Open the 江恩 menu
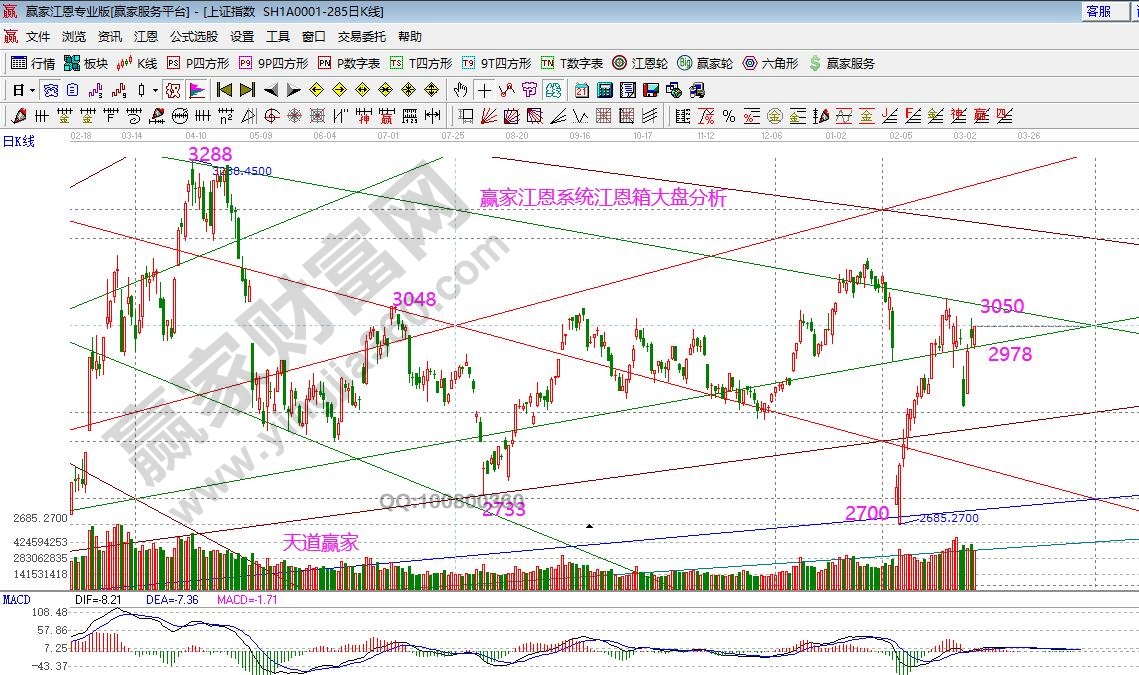1139x675 pixels. pos(146,37)
